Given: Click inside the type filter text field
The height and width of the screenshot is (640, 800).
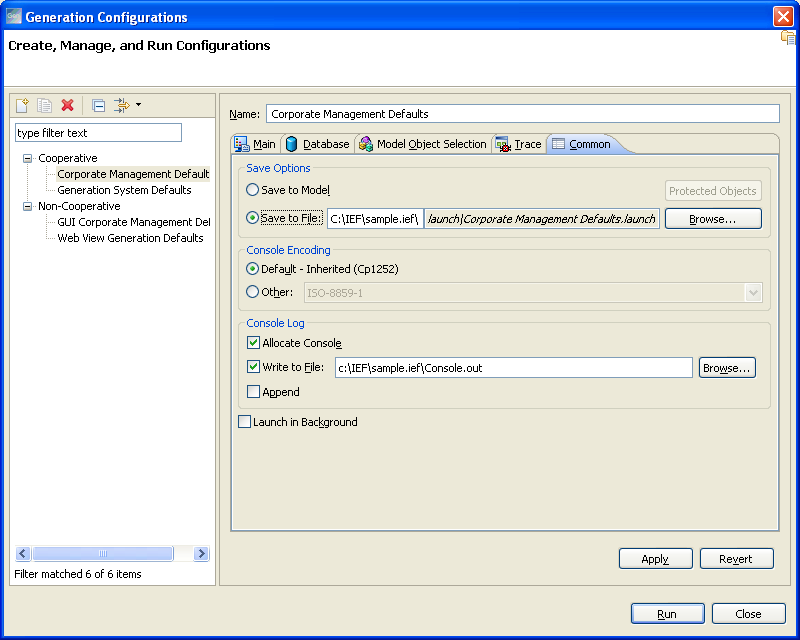Looking at the screenshot, I should point(97,132).
